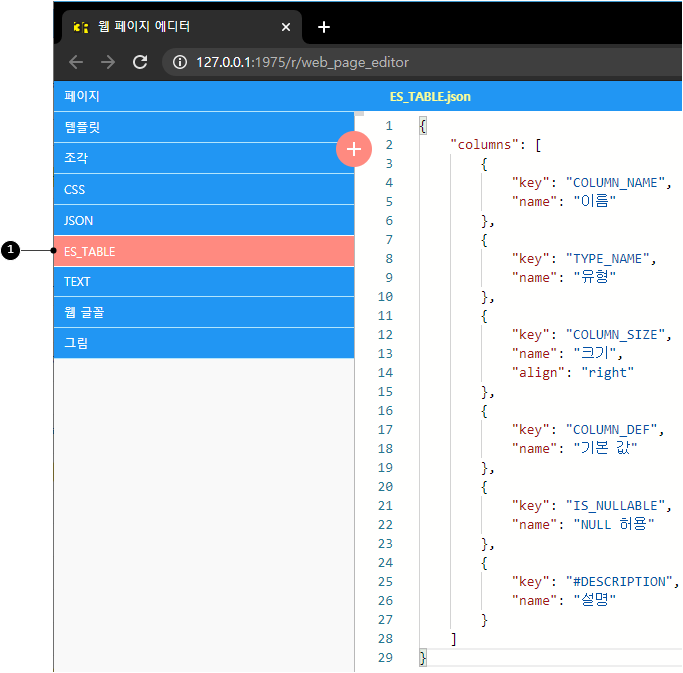Open the 웹 글꼴 sidebar item
The image size is (683, 673).
204,312
